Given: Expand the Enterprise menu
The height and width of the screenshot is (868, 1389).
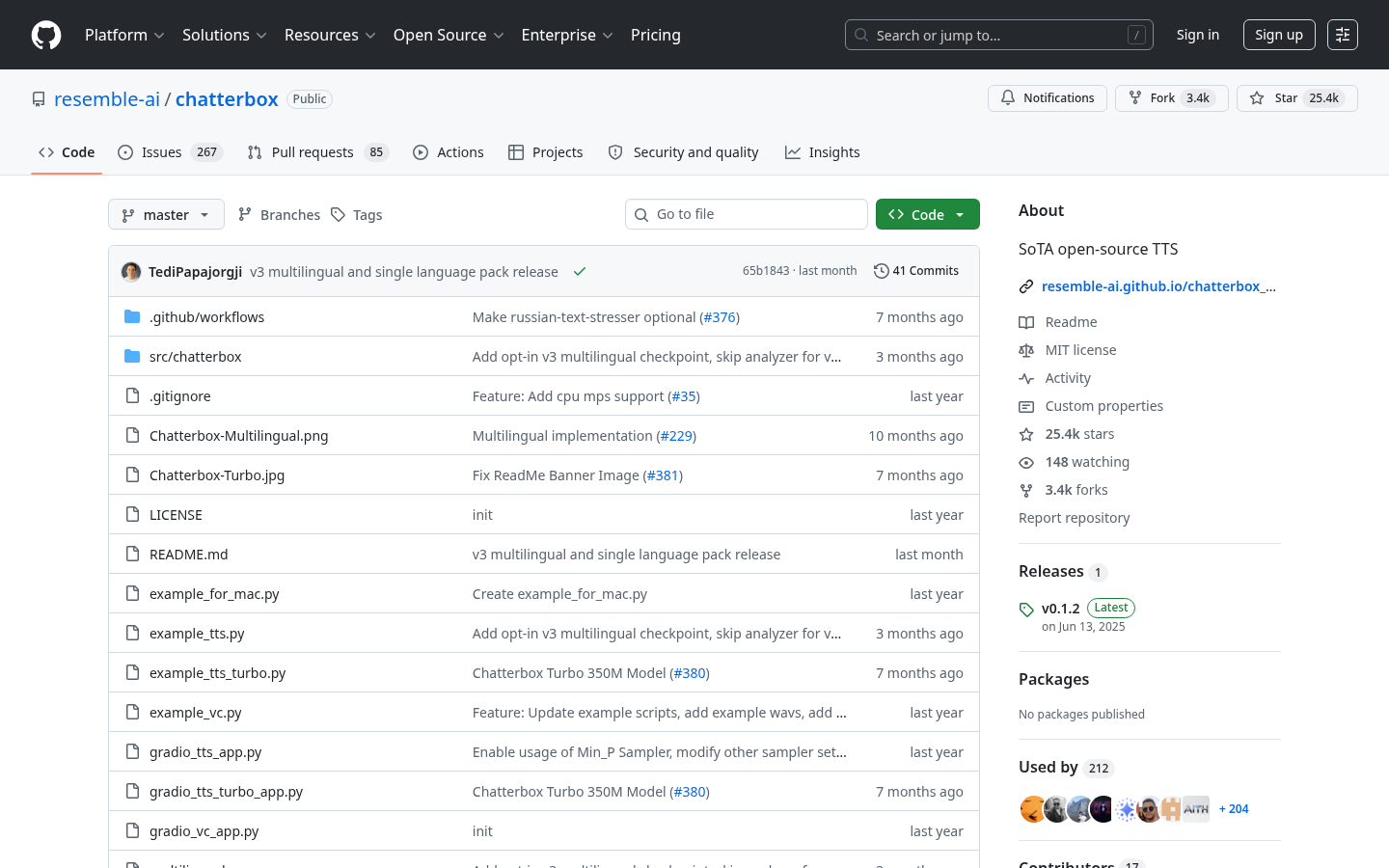Looking at the screenshot, I should [x=567, y=35].
